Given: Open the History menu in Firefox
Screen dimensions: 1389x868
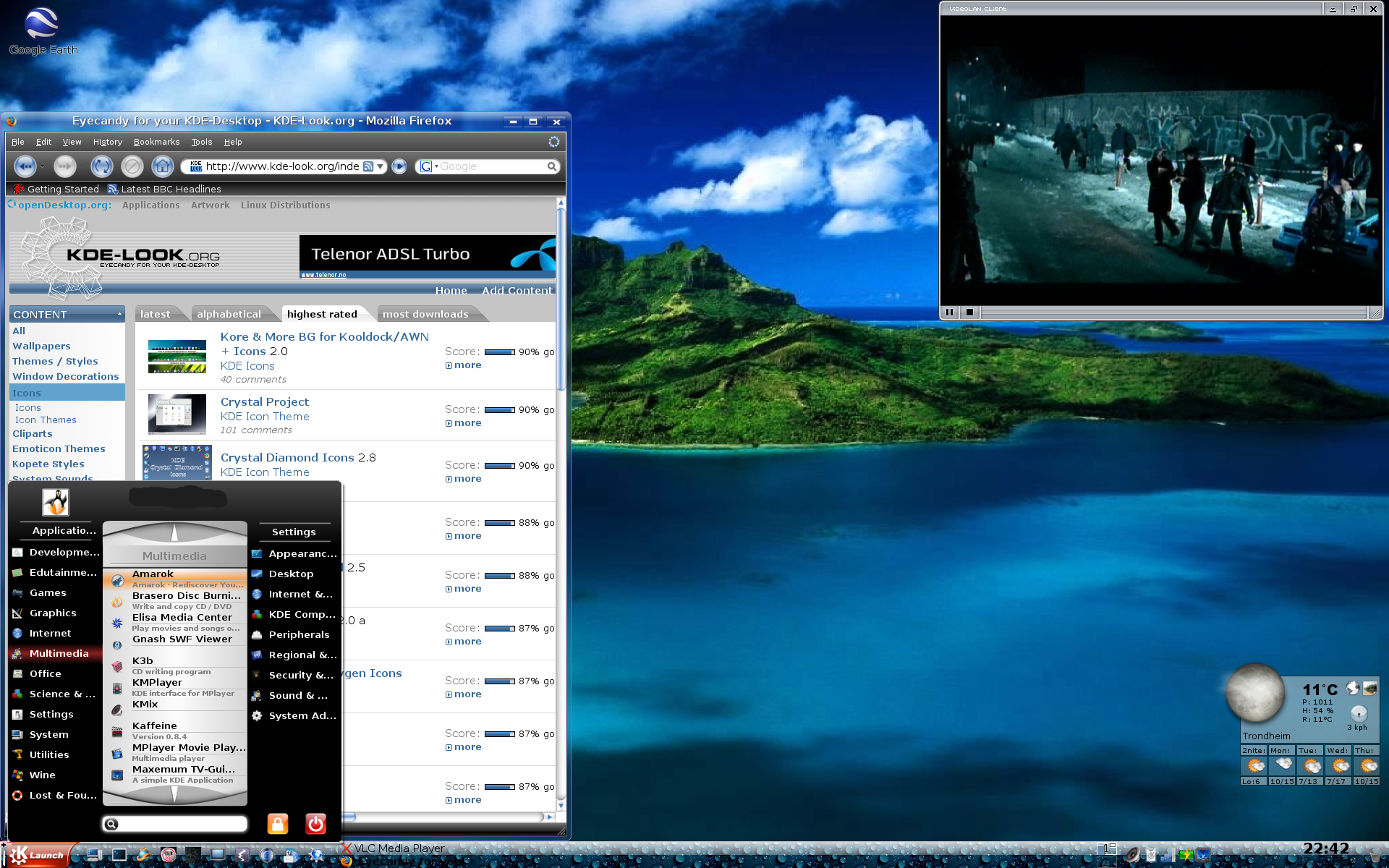Looking at the screenshot, I should [x=108, y=142].
